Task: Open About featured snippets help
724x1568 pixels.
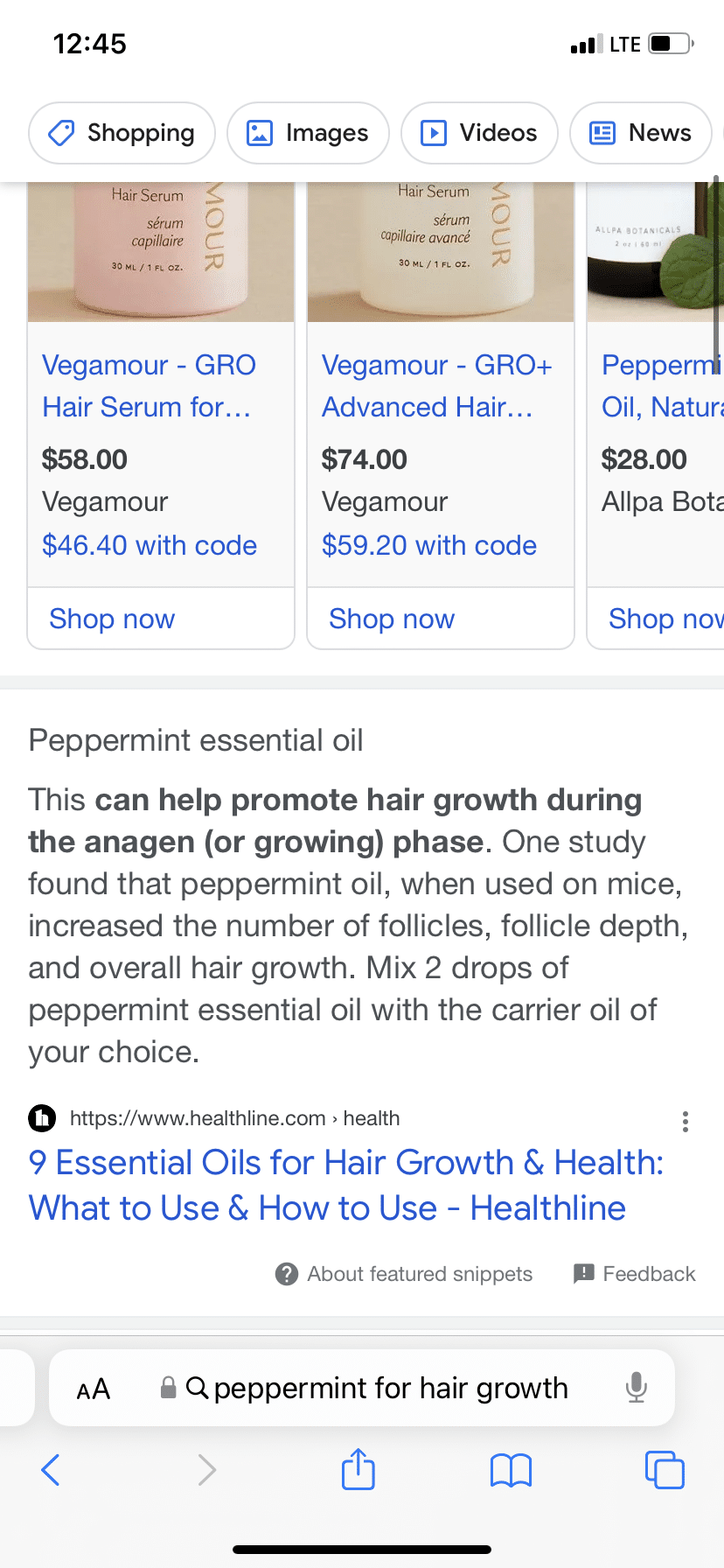Action: pos(404,1274)
